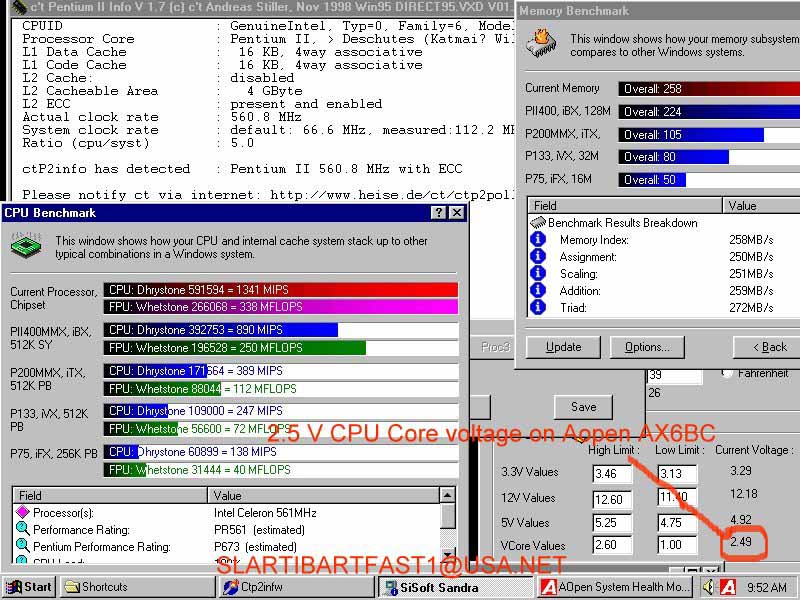
Task: Click the flaming memory chip icon in Memory Benchmark
Action: 542,44
